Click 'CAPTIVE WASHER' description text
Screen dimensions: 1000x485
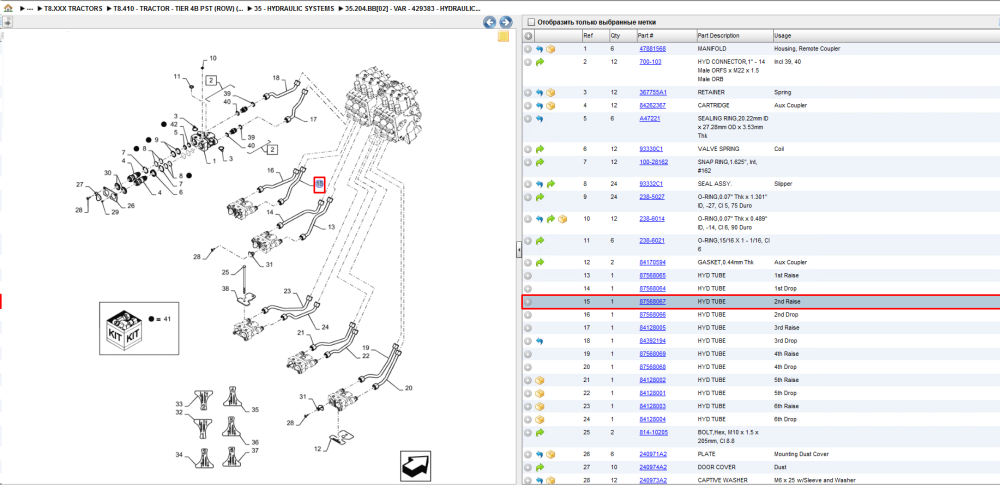pos(722,480)
